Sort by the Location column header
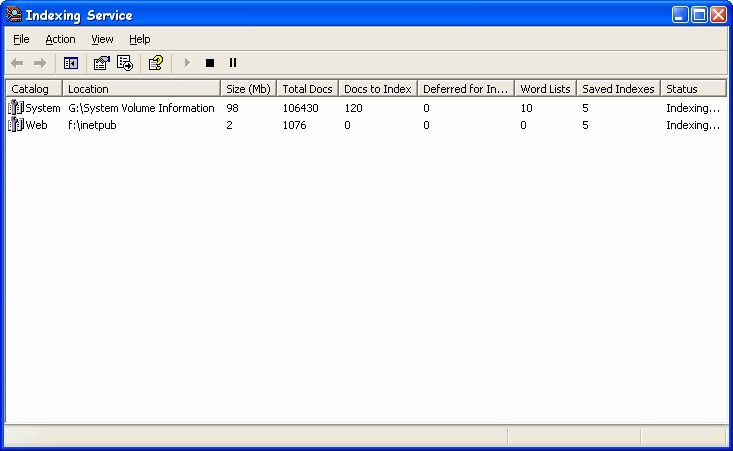This screenshot has width=733, height=451. click(141, 88)
